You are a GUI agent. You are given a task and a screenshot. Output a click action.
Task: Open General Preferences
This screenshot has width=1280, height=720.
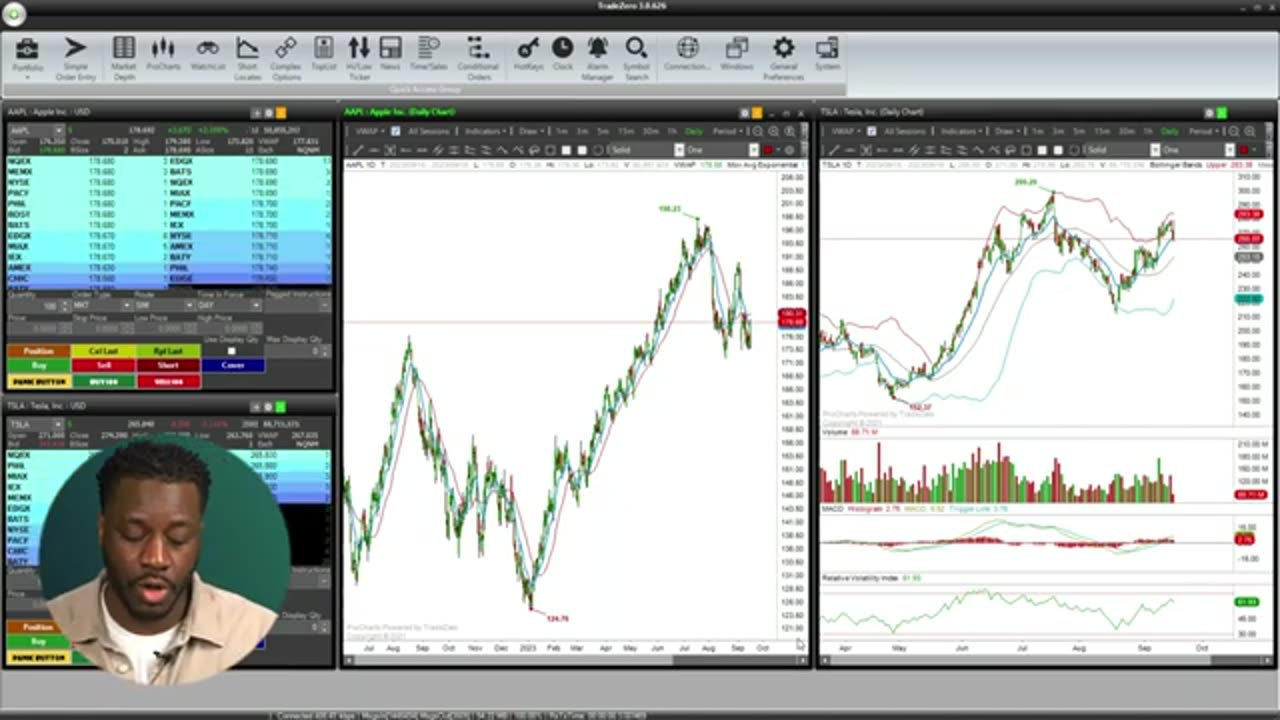783,57
